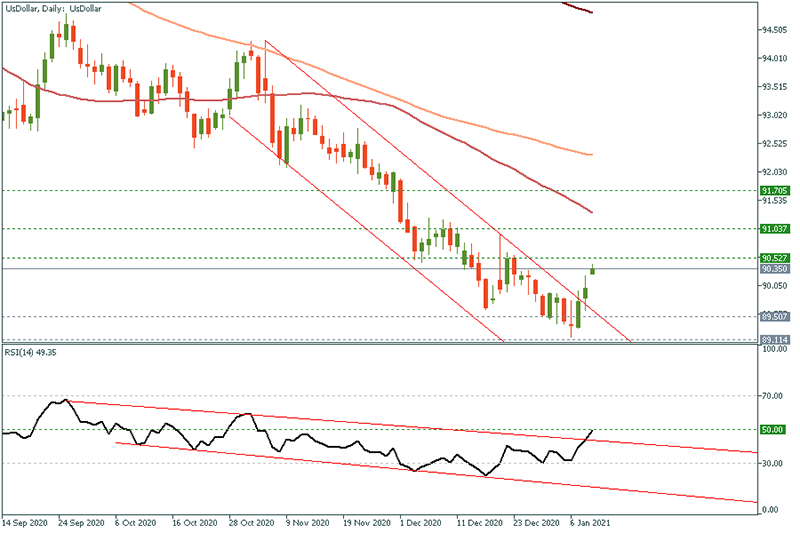800x533 pixels.
Task: Click the 91.037 green price level label
Action: click(x=776, y=229)
